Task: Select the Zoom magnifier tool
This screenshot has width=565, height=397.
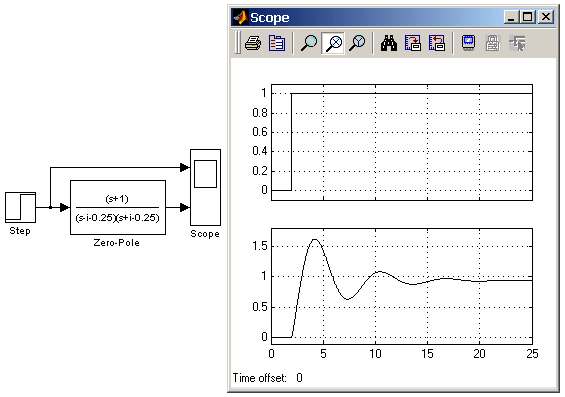Action: pyautogui.click(x=309, y=43)
